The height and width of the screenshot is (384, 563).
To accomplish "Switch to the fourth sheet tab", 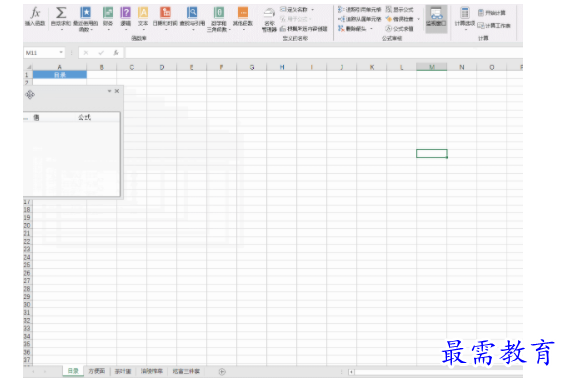I will point(152,371).
